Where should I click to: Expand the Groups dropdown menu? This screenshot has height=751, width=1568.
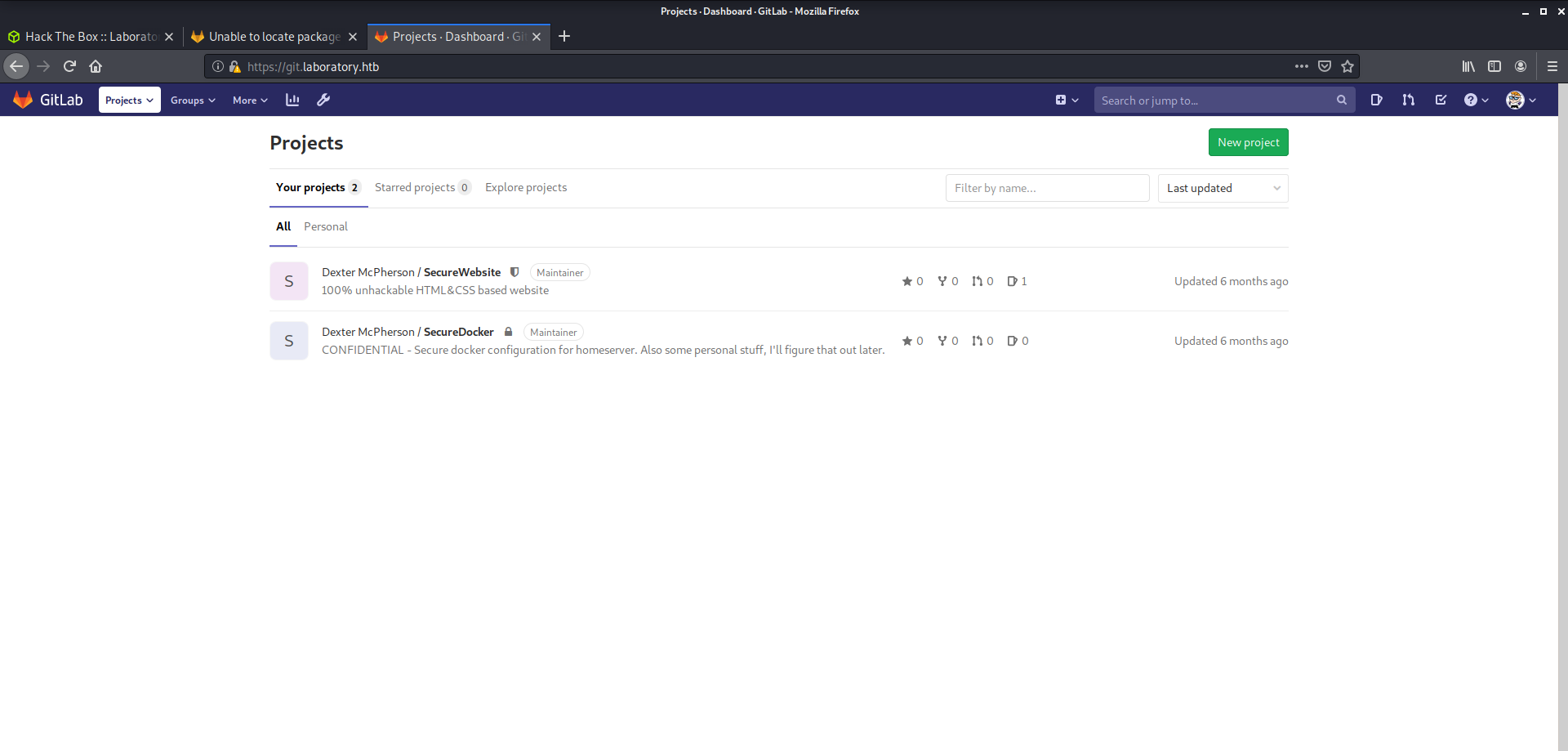click(x=193, y=100)
